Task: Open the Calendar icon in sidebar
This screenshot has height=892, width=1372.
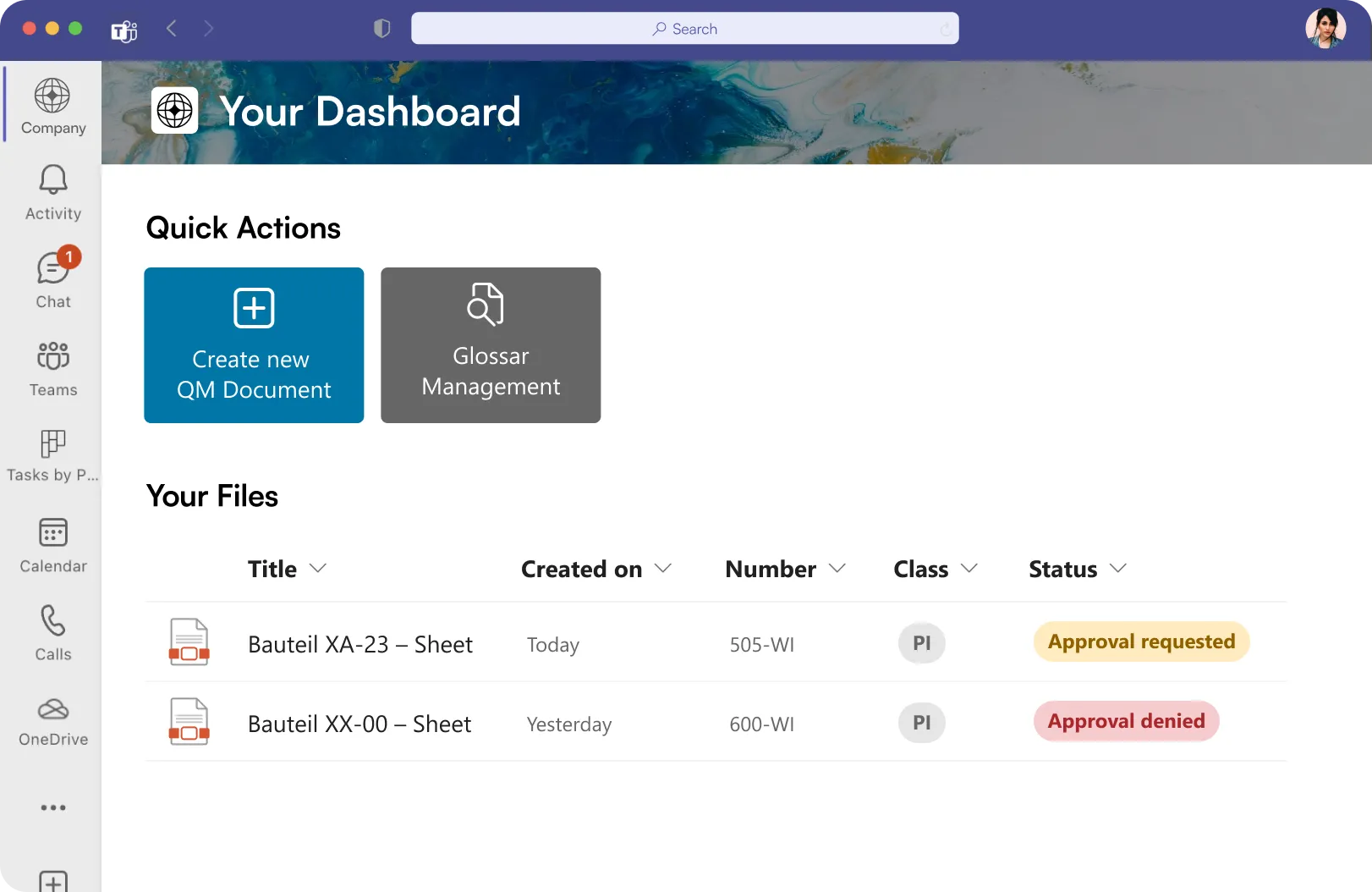Action: [52, 531]
